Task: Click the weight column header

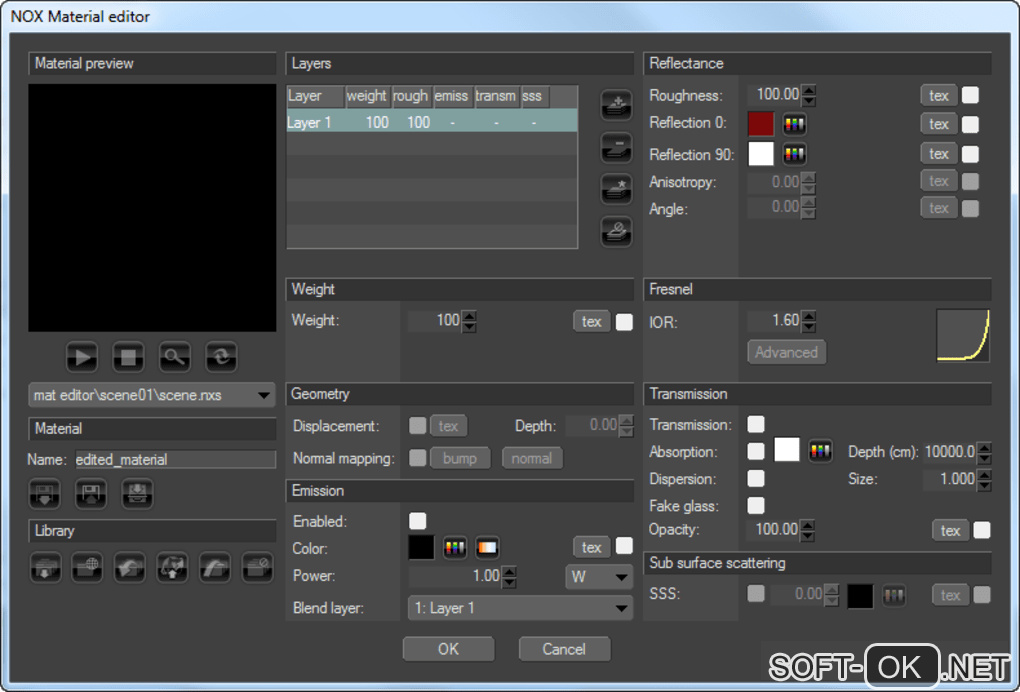Action: click(367, 96)
